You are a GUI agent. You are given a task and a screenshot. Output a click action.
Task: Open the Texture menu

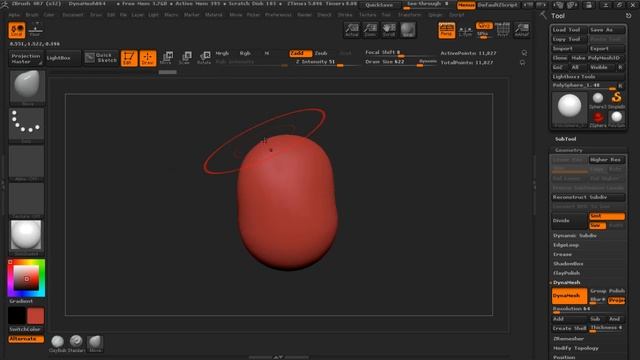point(367,15)
